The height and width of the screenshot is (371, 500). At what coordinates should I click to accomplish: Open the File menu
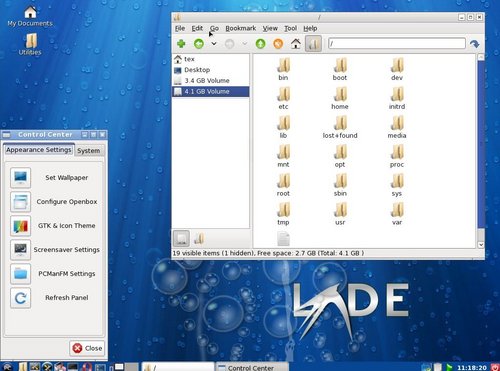[180, 28]
